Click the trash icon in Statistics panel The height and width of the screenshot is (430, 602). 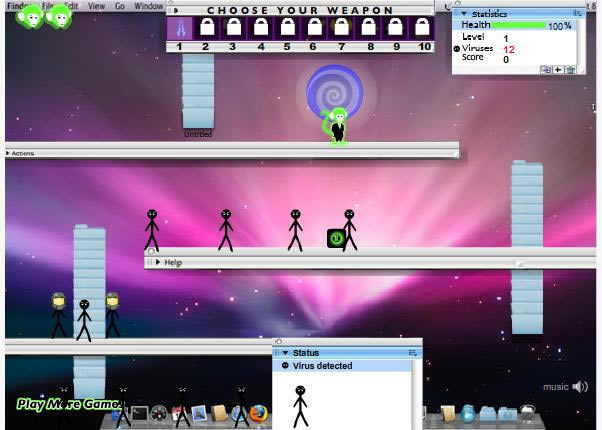(571, 69)
